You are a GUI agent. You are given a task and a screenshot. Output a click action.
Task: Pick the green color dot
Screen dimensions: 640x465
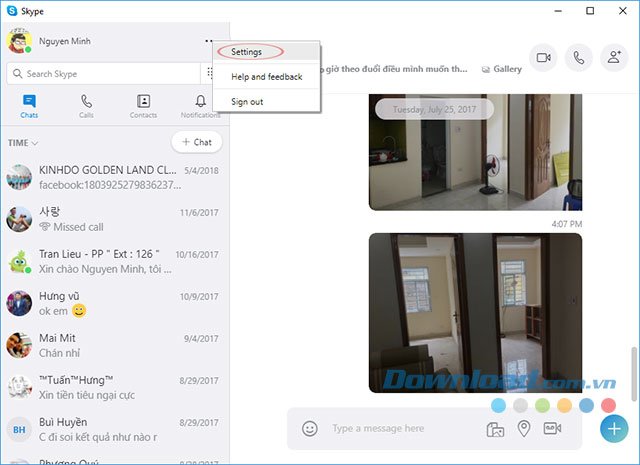542,405
